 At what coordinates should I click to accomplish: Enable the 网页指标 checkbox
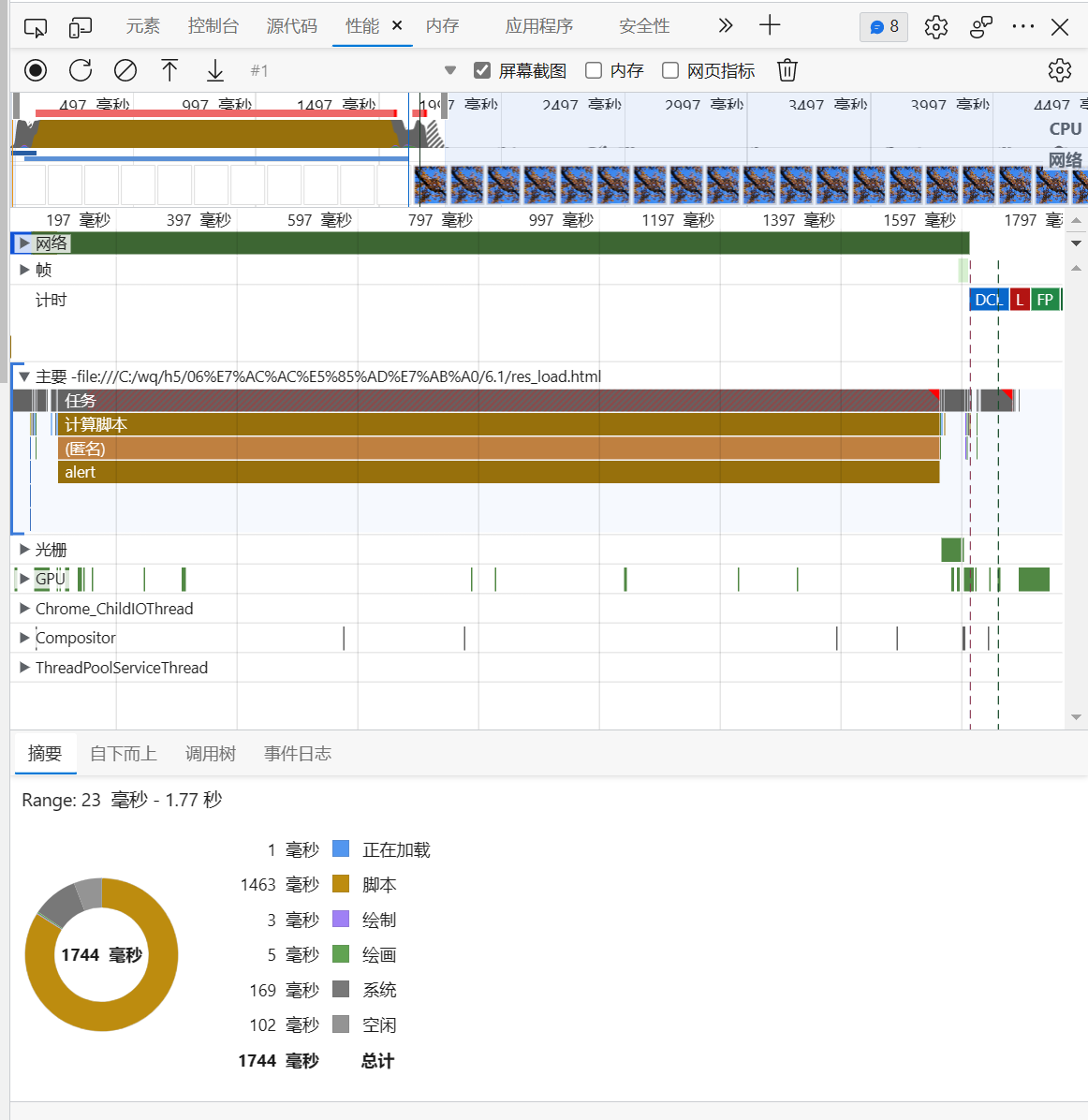pyautogui.click(x=670, y=70)
